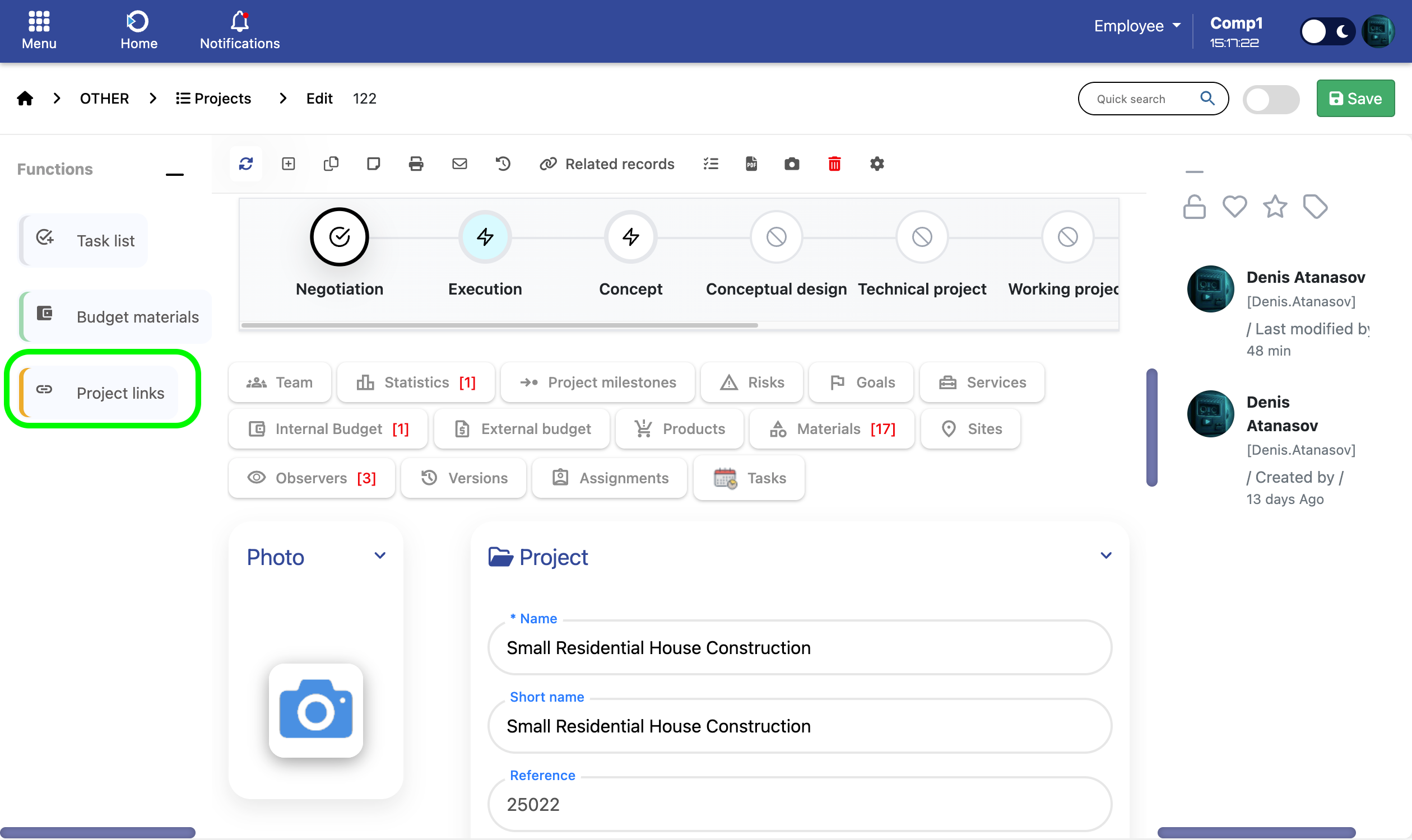This screenshot has width=1412, height=840.
Task: Click the history clock icon
Action: [503, 164]
